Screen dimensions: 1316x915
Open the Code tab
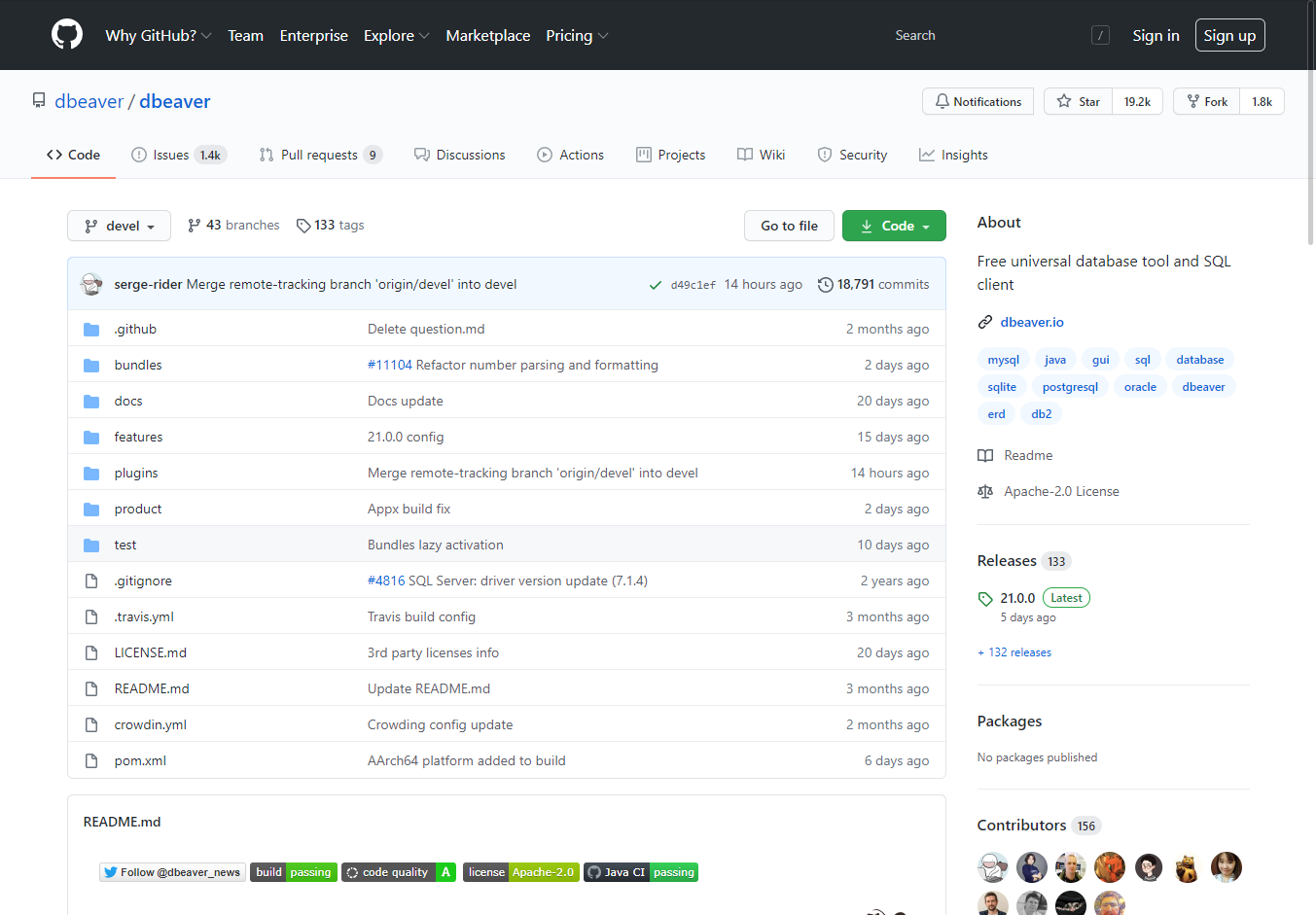pyautogui.click(x=74, y=155)
